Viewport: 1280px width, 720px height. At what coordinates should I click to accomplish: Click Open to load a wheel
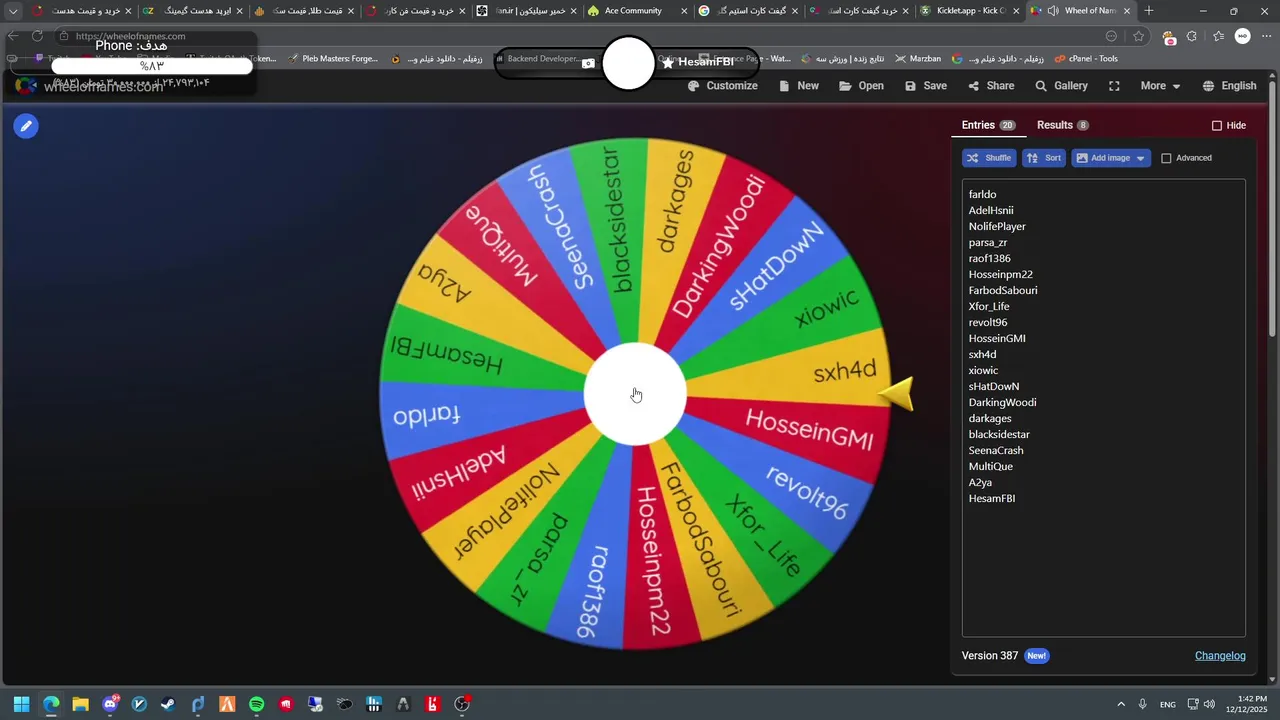[x=861, y=86]
